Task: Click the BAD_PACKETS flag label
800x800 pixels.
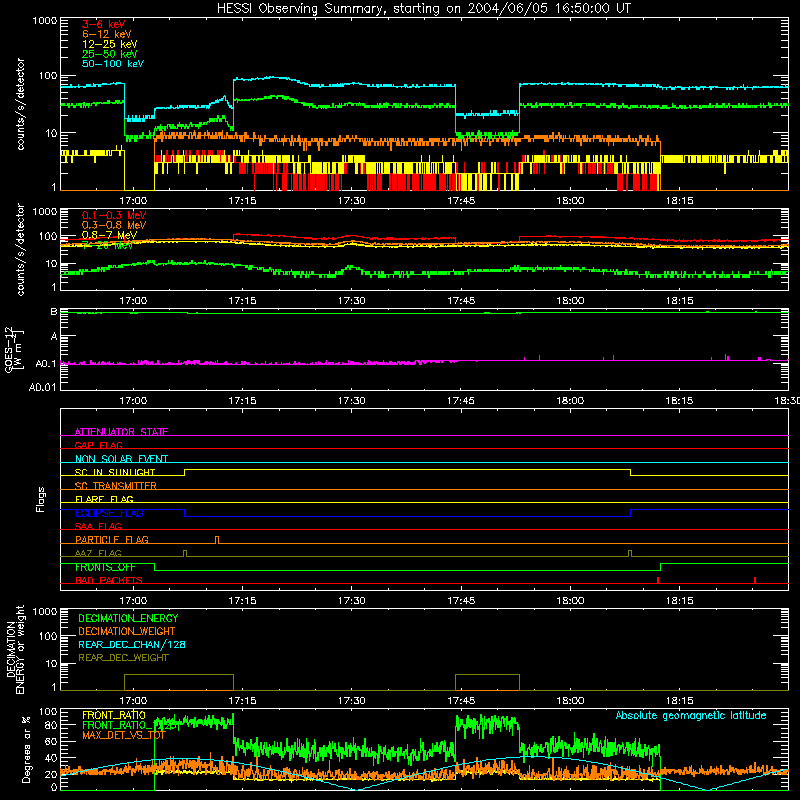Action: [x=109, y=580]
